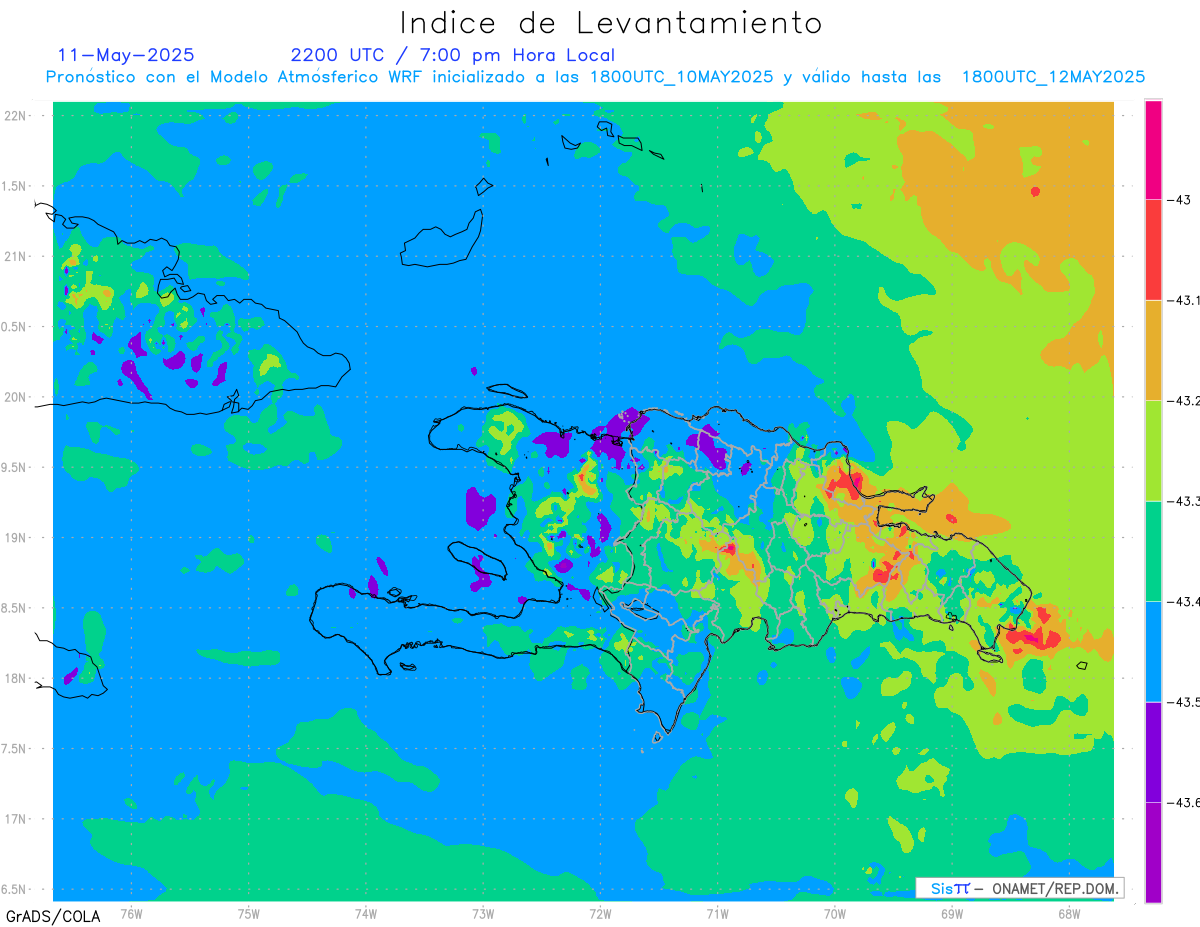Select the blue color bar segment above -43.5

[1153, 652]
